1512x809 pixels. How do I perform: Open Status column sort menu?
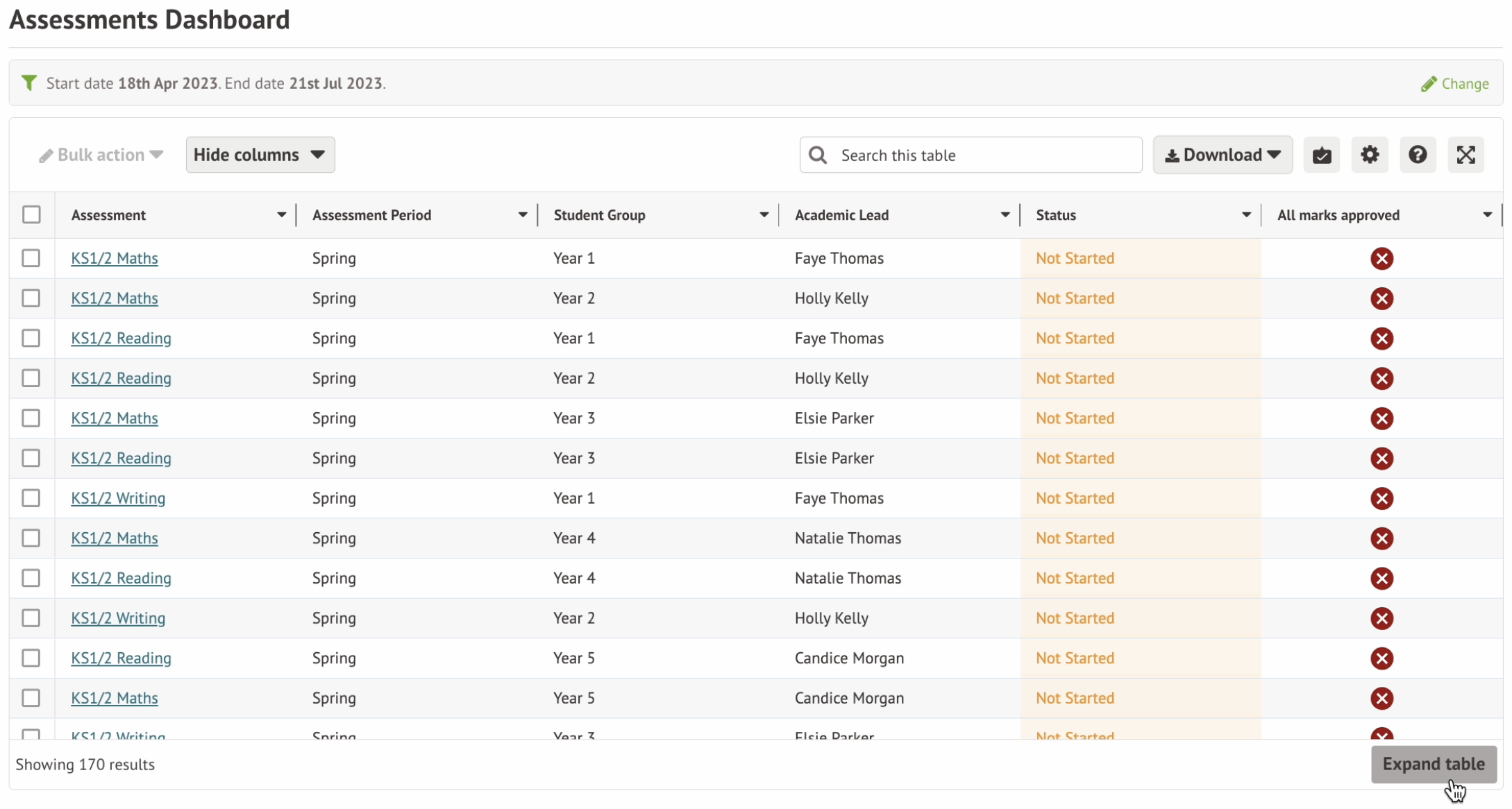pyautogui.click(x=1246, y=215)
